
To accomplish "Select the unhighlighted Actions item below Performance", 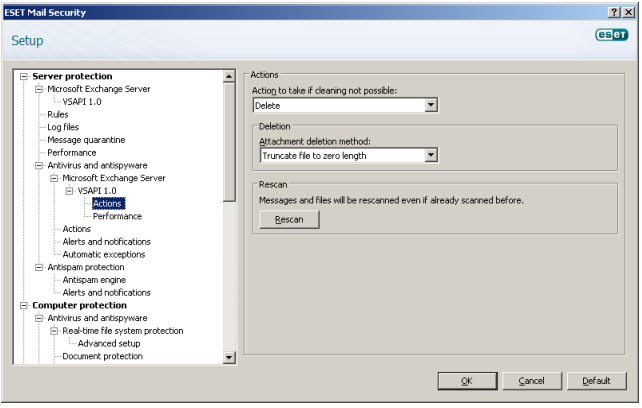I will [x=77, y=229].
